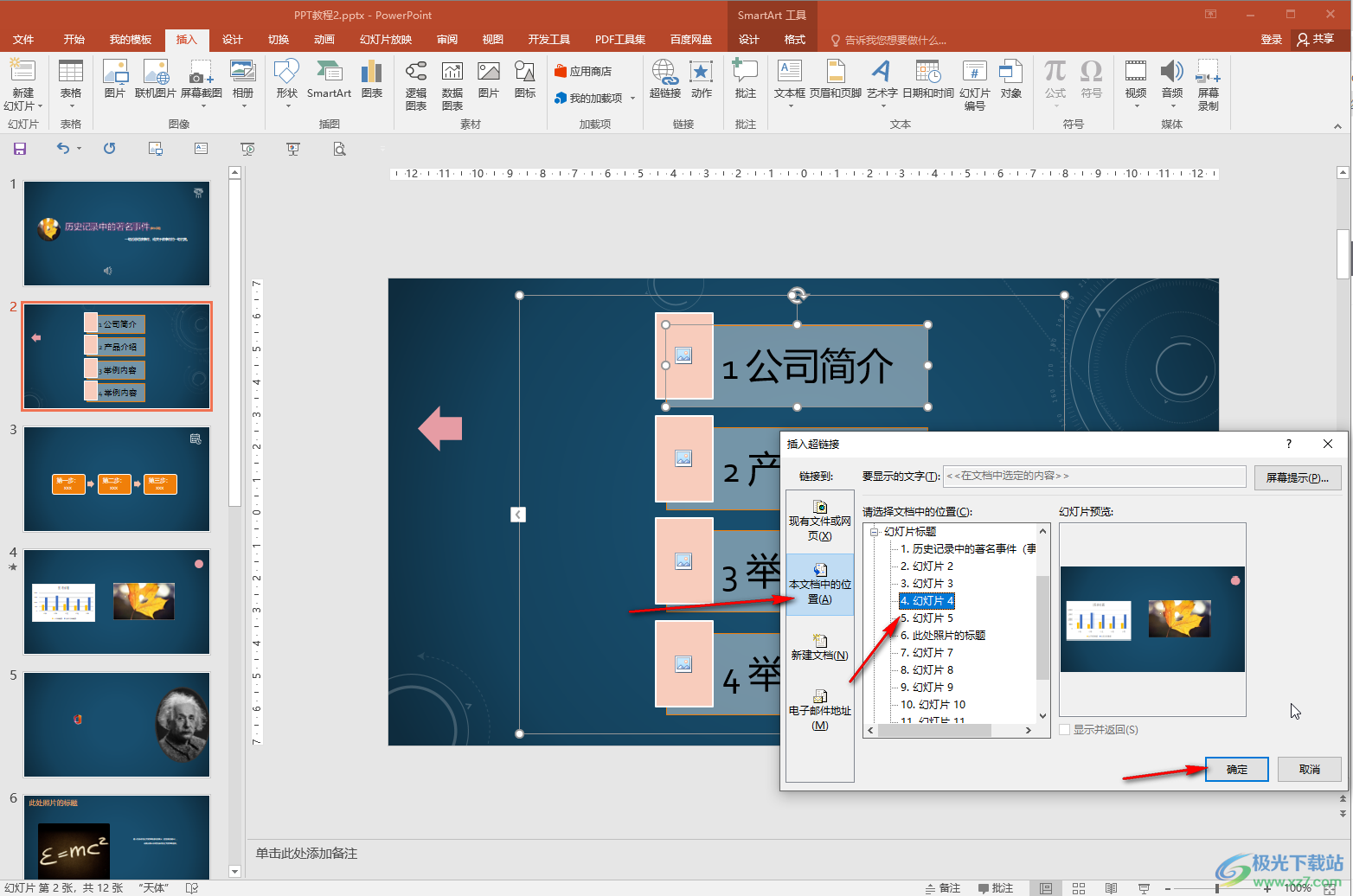Select 幻灯片 5 in the location tree
Screen dimensions: 1353x896
coord(927,618)
